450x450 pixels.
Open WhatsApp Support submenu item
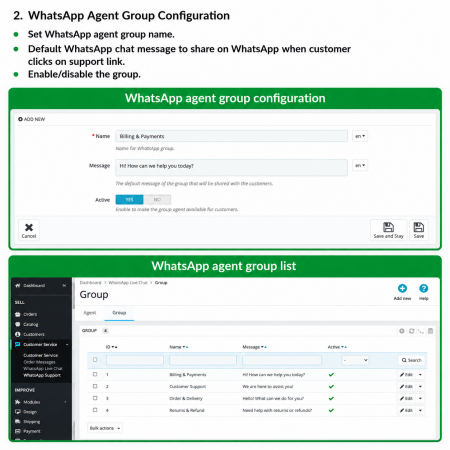(42, 375)
